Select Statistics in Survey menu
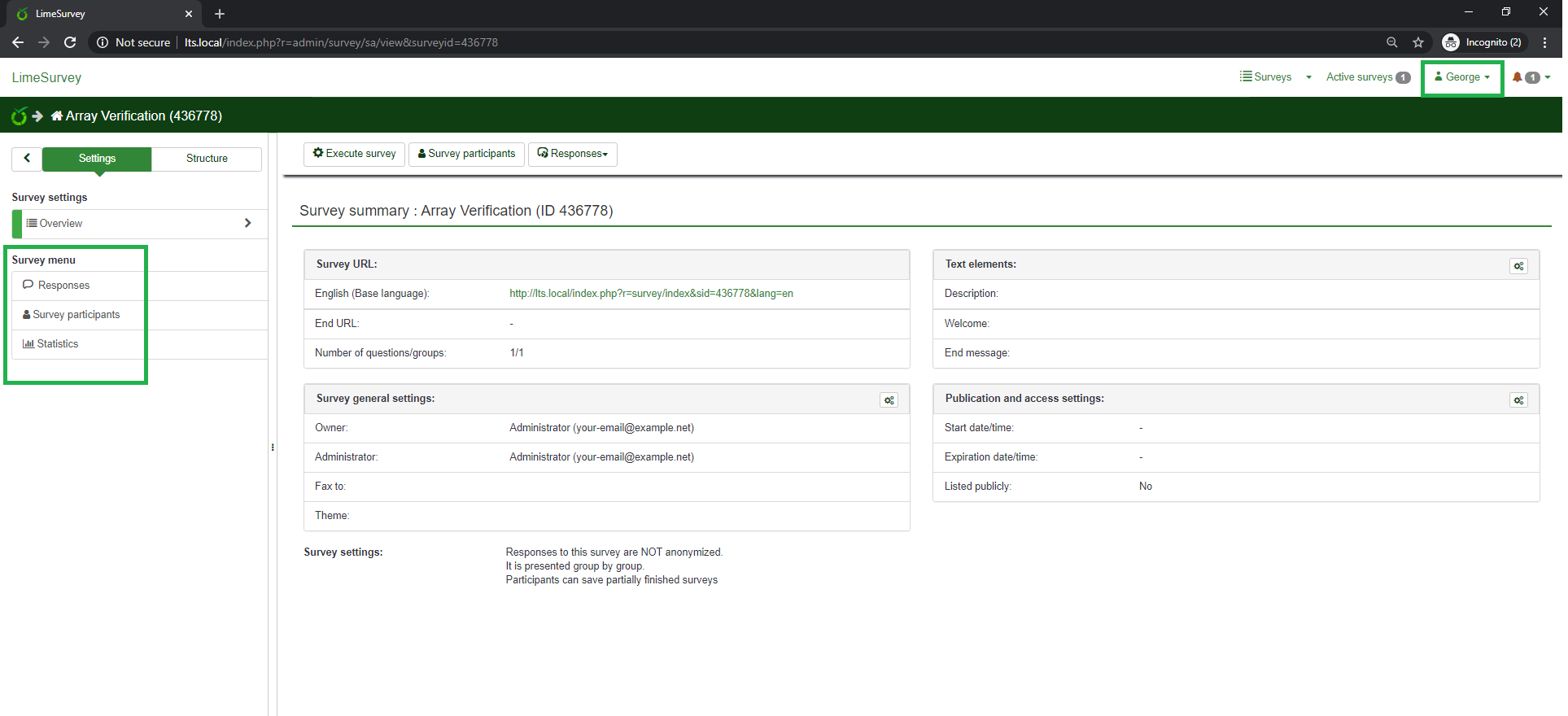The image size is (1568, 716). [x=57, y=344]
